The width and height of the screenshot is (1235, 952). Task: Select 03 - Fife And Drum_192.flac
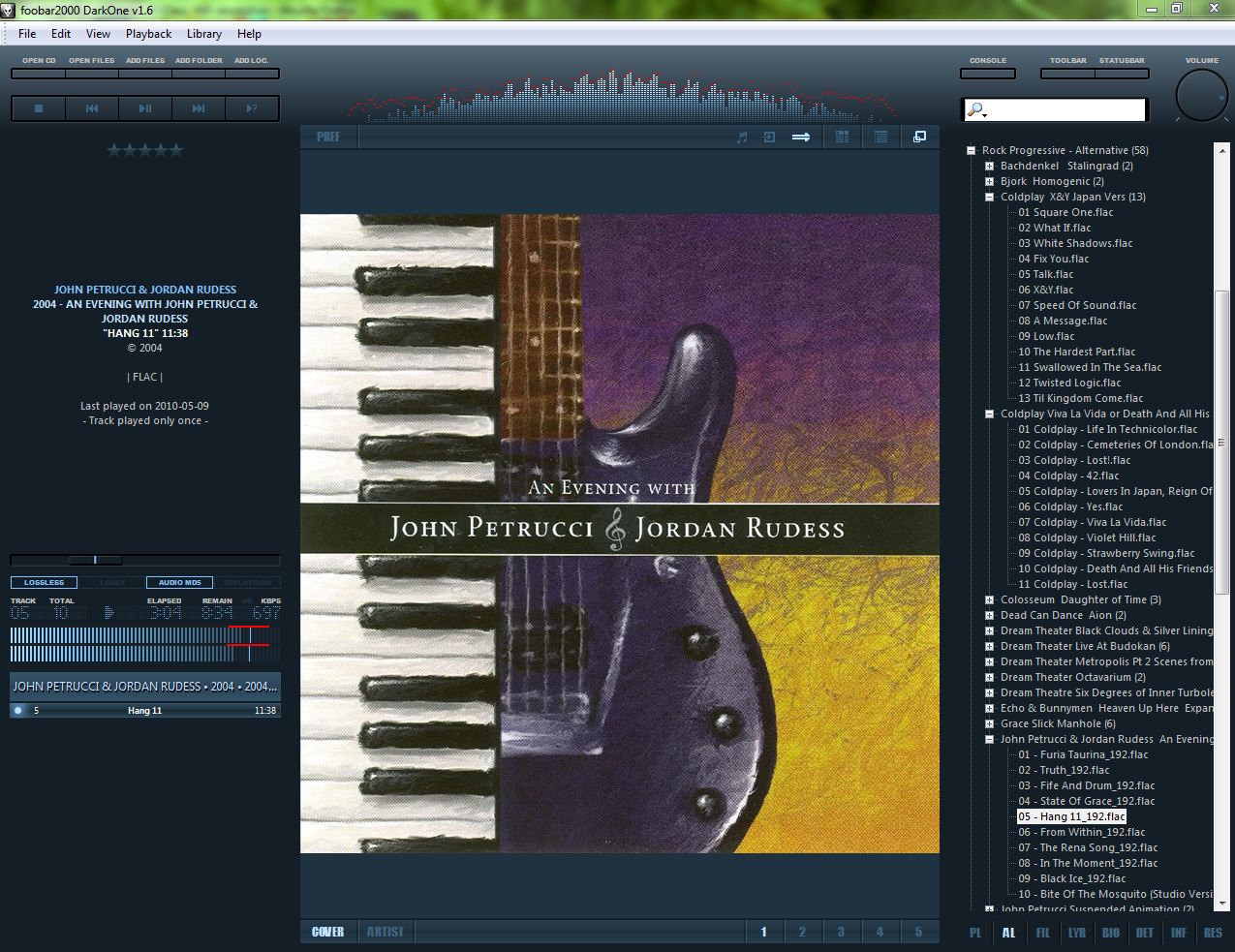(x=1087, y=785)
